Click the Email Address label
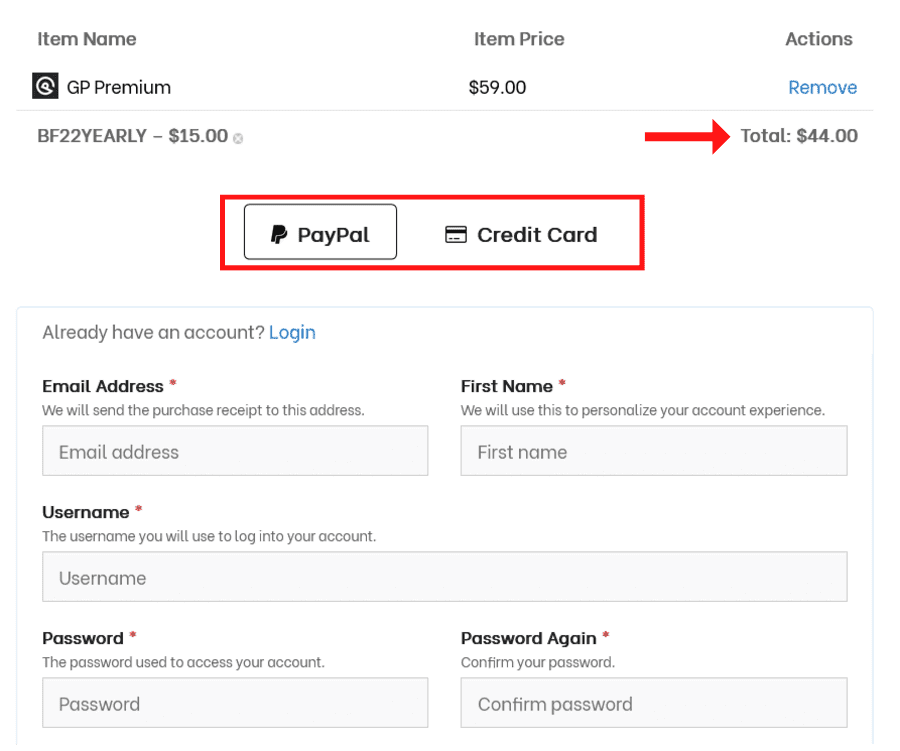Viewport: 900px width, 751px height. (x=103, y=386)
